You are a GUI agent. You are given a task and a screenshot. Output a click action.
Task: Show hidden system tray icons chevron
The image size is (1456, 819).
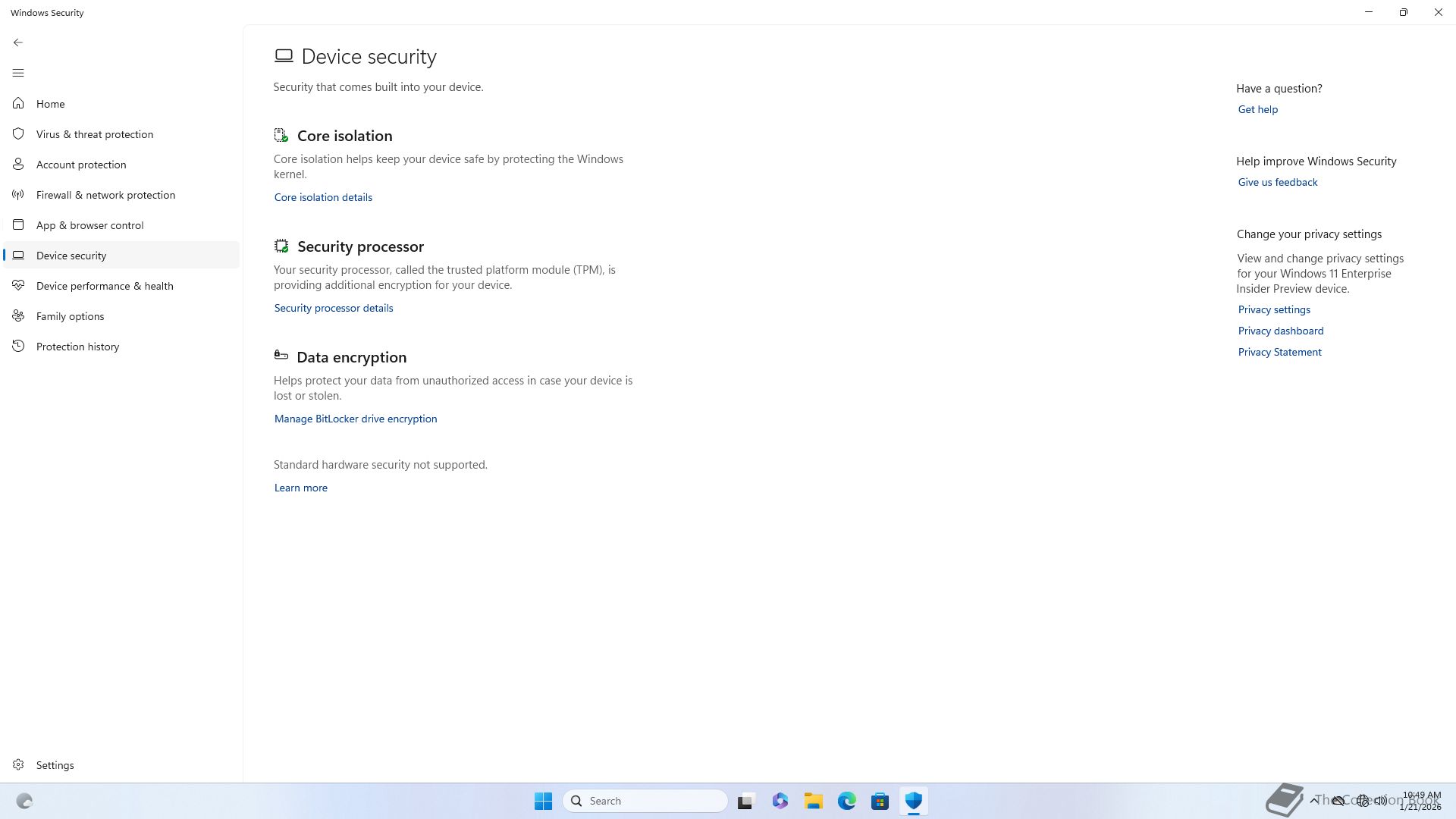1313,801
